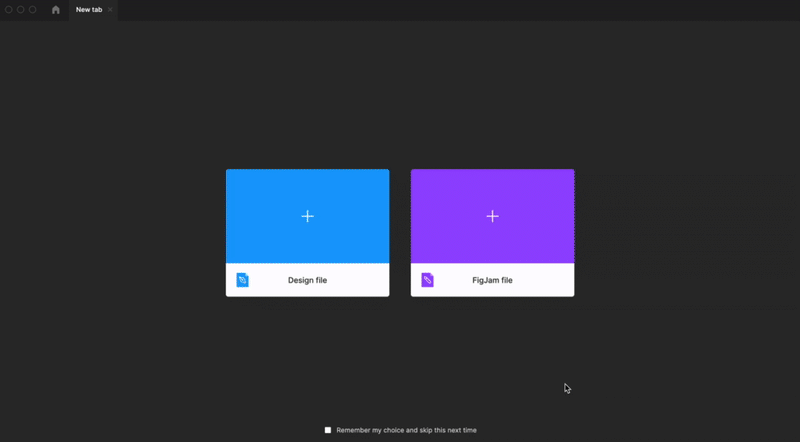
Task: Click 'Remember my choice and skip this next time' text
Action: (406, 430)
